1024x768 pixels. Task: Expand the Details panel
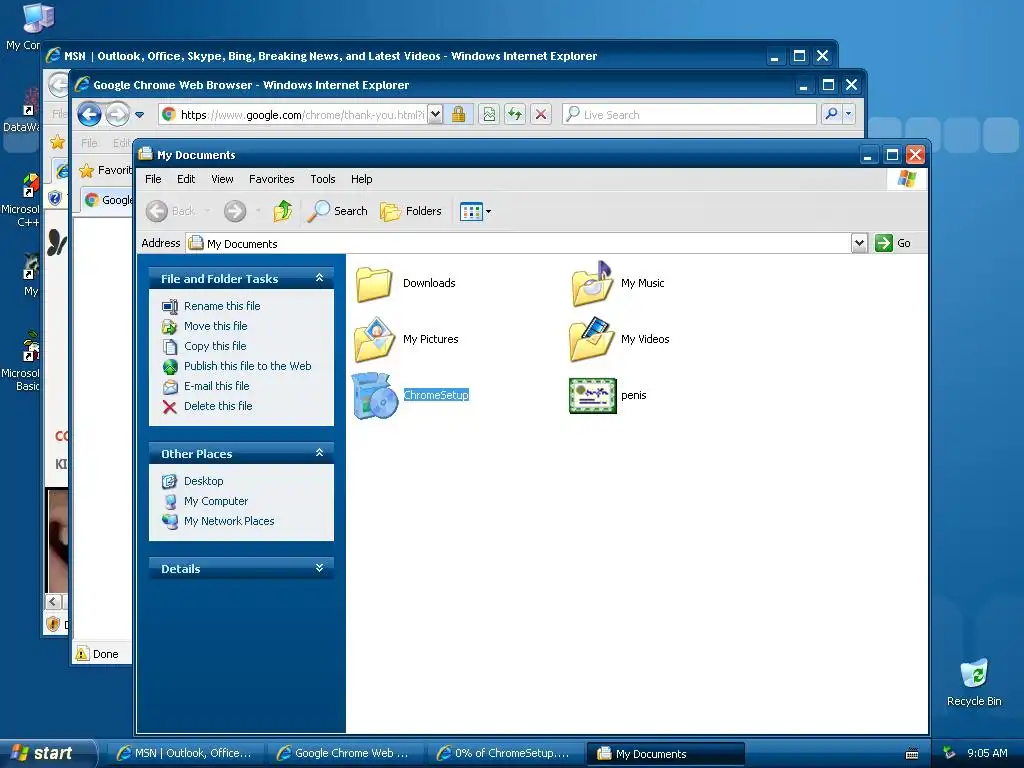319,568
